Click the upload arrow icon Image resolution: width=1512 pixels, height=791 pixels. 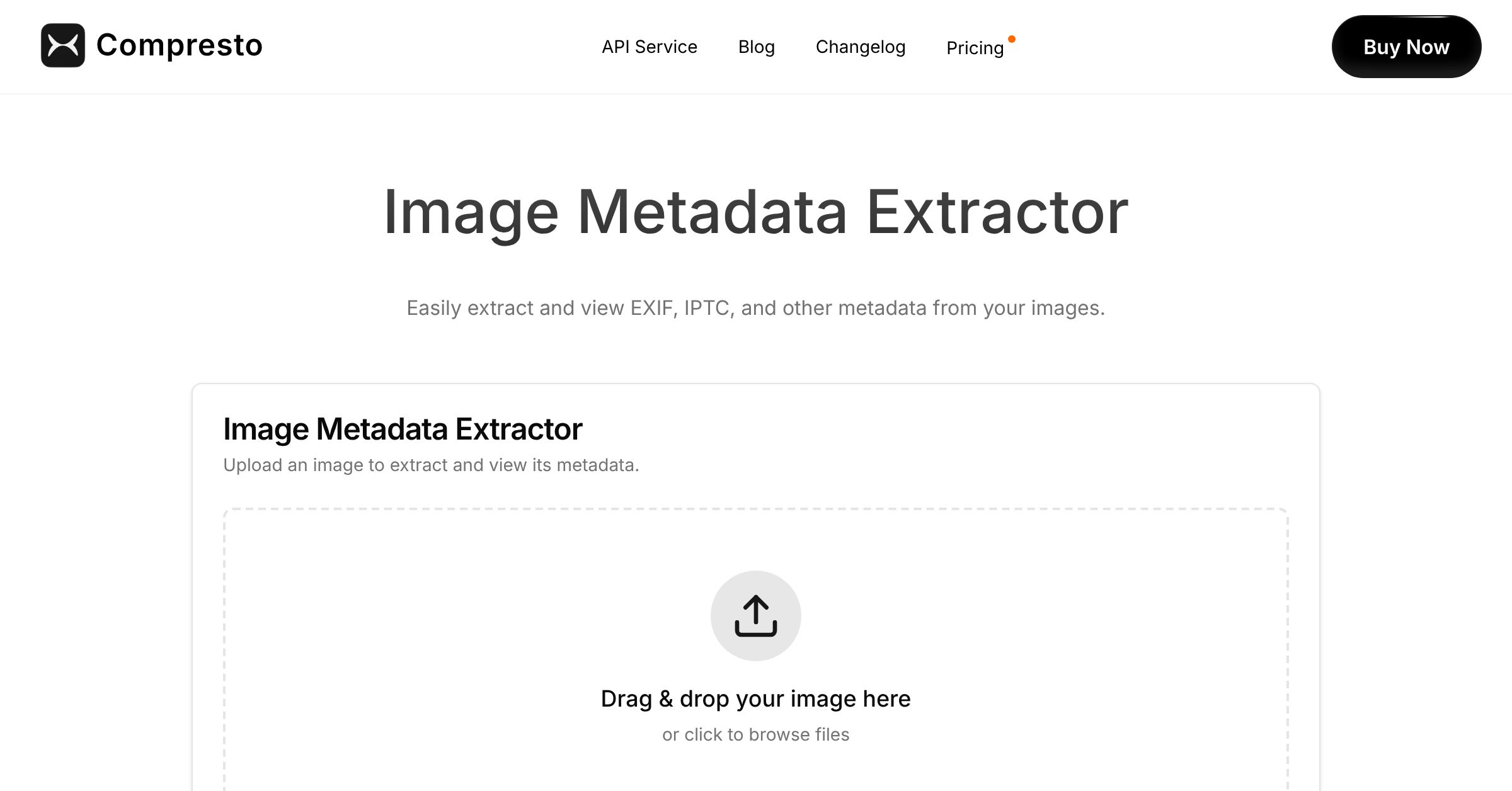click(755, 615)
